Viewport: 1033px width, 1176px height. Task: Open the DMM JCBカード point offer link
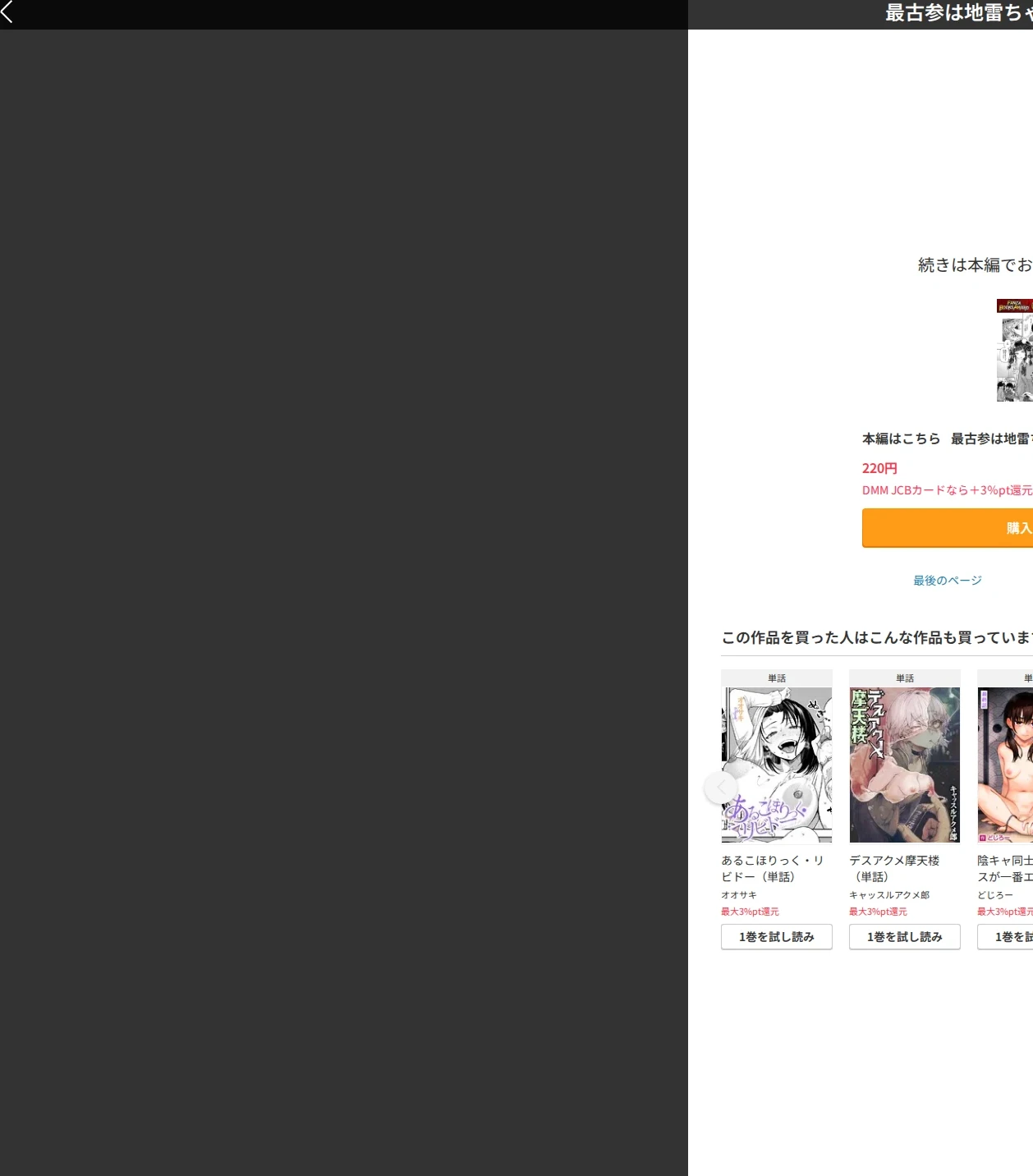click(x=948, y=490)
